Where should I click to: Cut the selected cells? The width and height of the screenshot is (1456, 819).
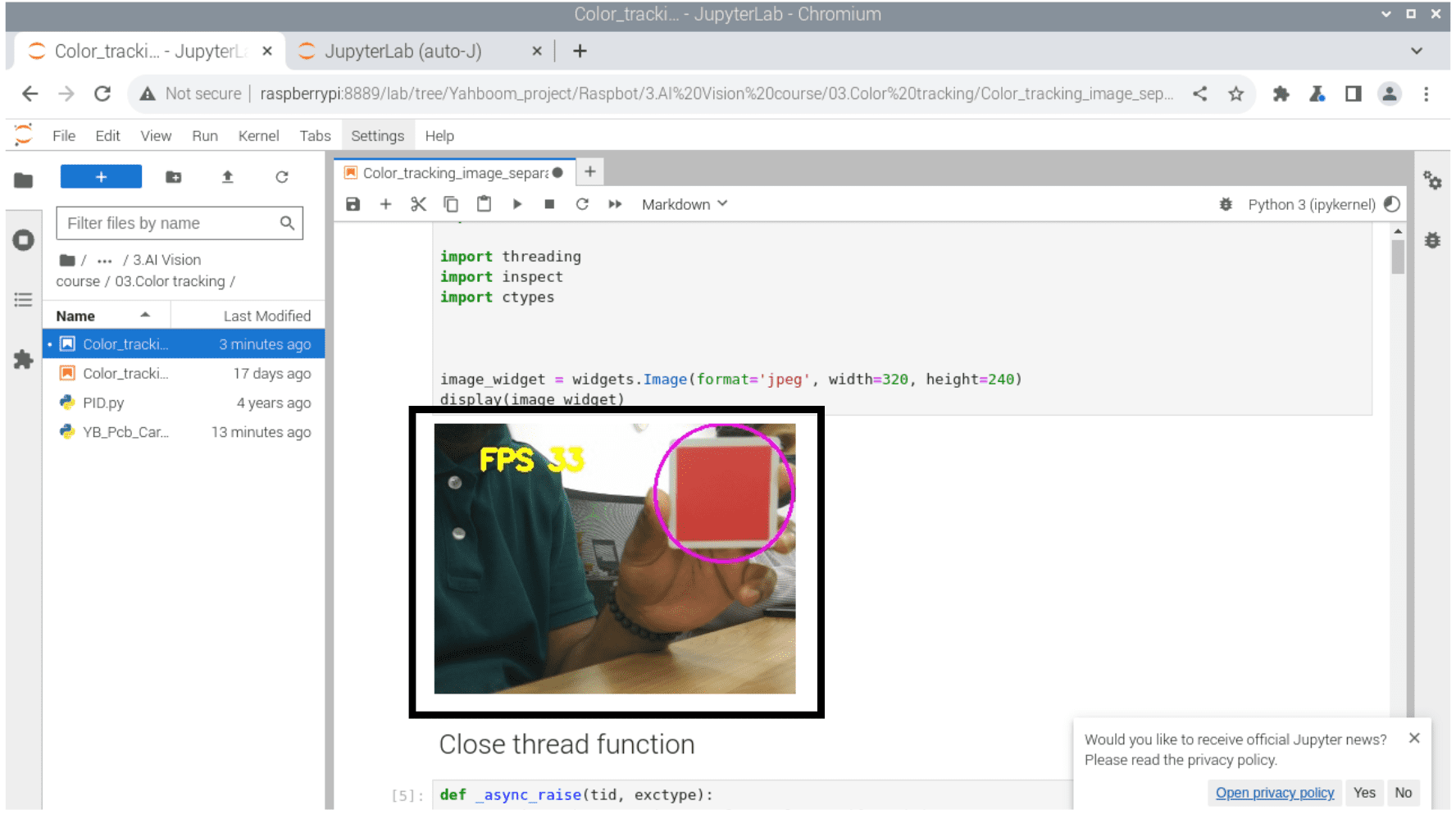point(418,204)
